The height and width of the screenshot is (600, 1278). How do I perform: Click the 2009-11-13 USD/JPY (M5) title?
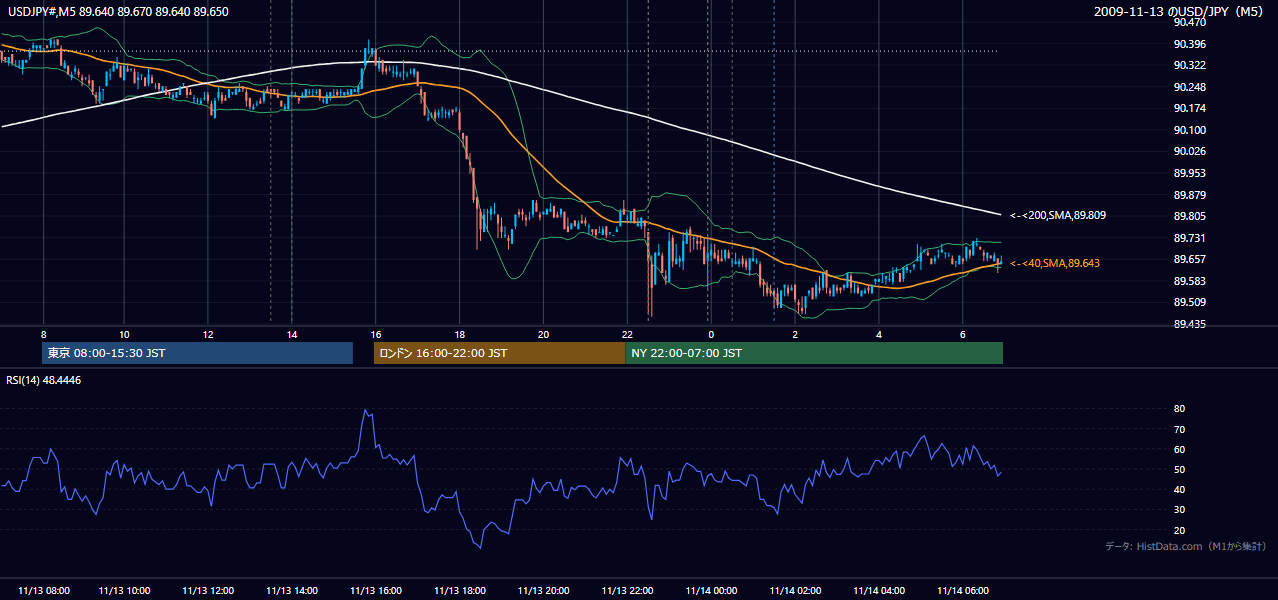coord(1180,11)
